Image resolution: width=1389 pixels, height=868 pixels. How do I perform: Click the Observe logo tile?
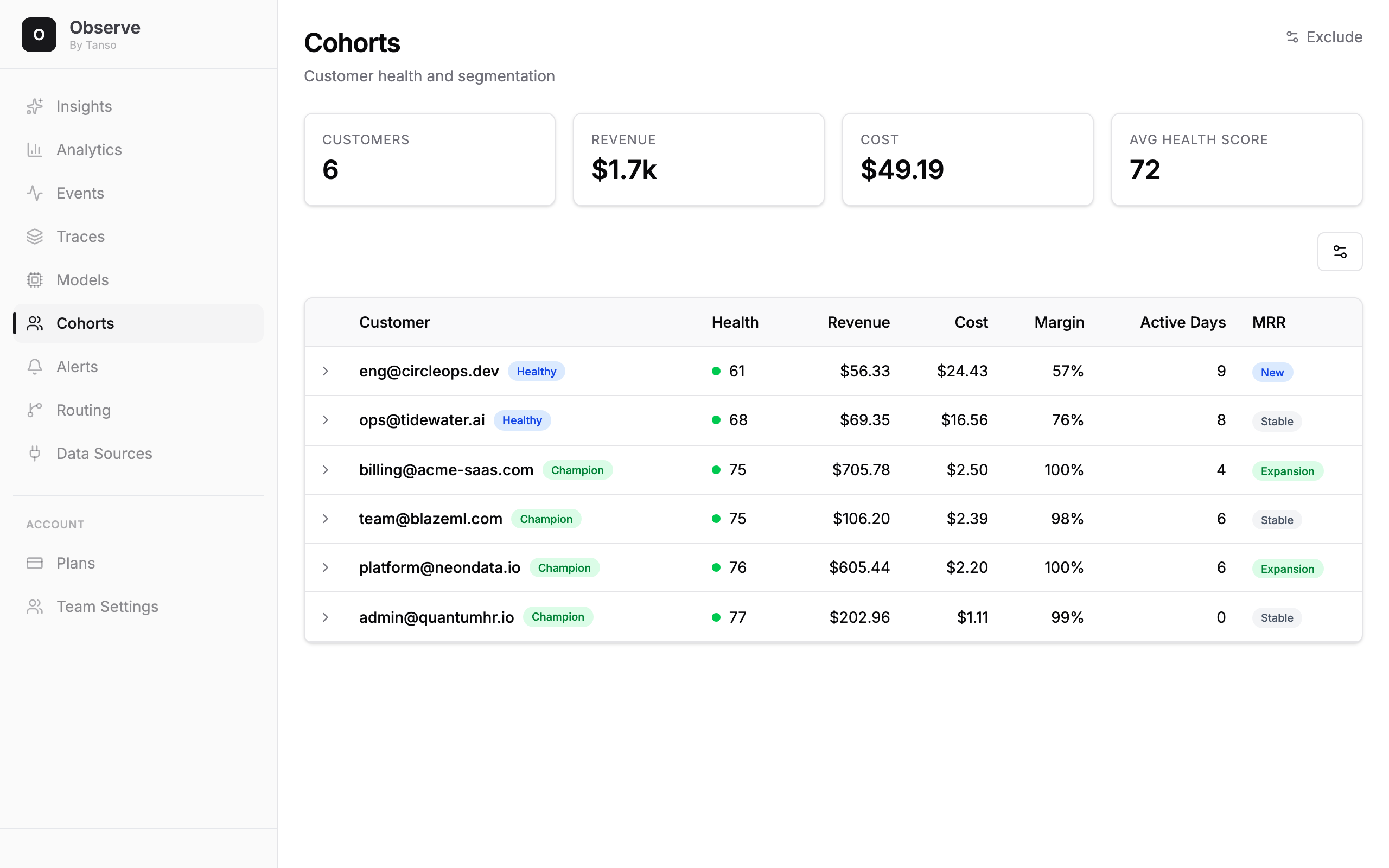coord(39,34)
